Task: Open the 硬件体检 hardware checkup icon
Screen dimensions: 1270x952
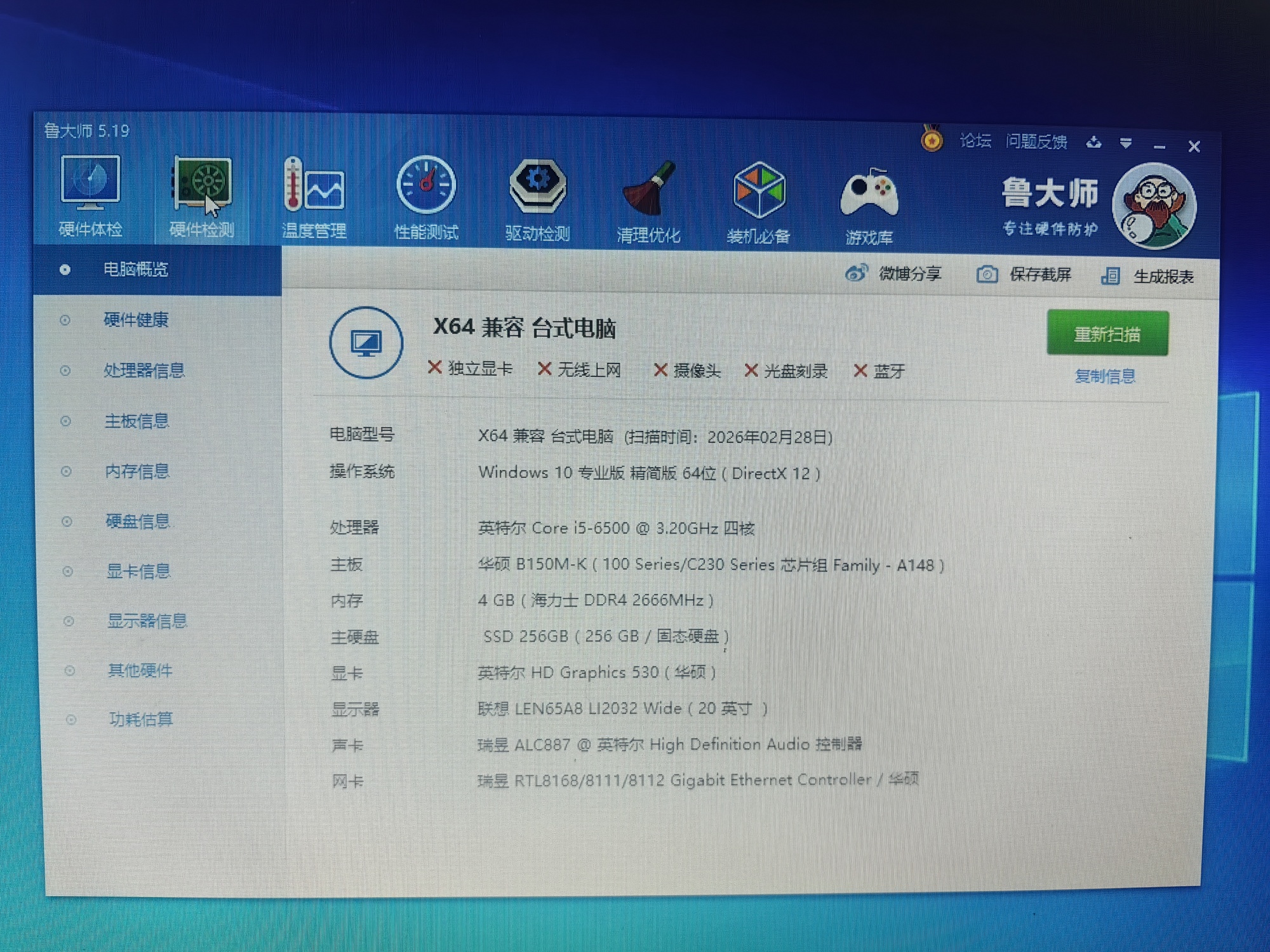Action: [x=90, y=185]
